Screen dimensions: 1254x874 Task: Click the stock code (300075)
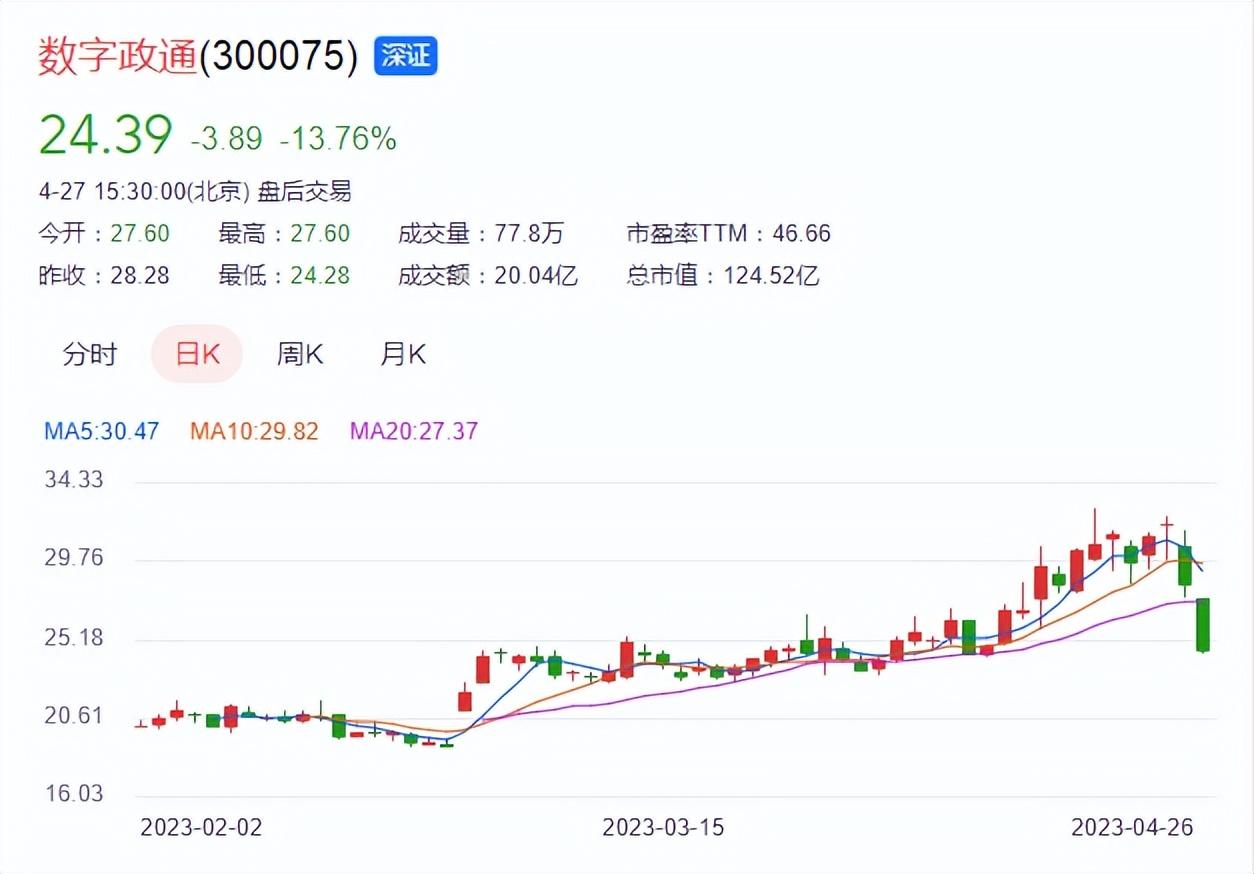click(x=279, y=57)
